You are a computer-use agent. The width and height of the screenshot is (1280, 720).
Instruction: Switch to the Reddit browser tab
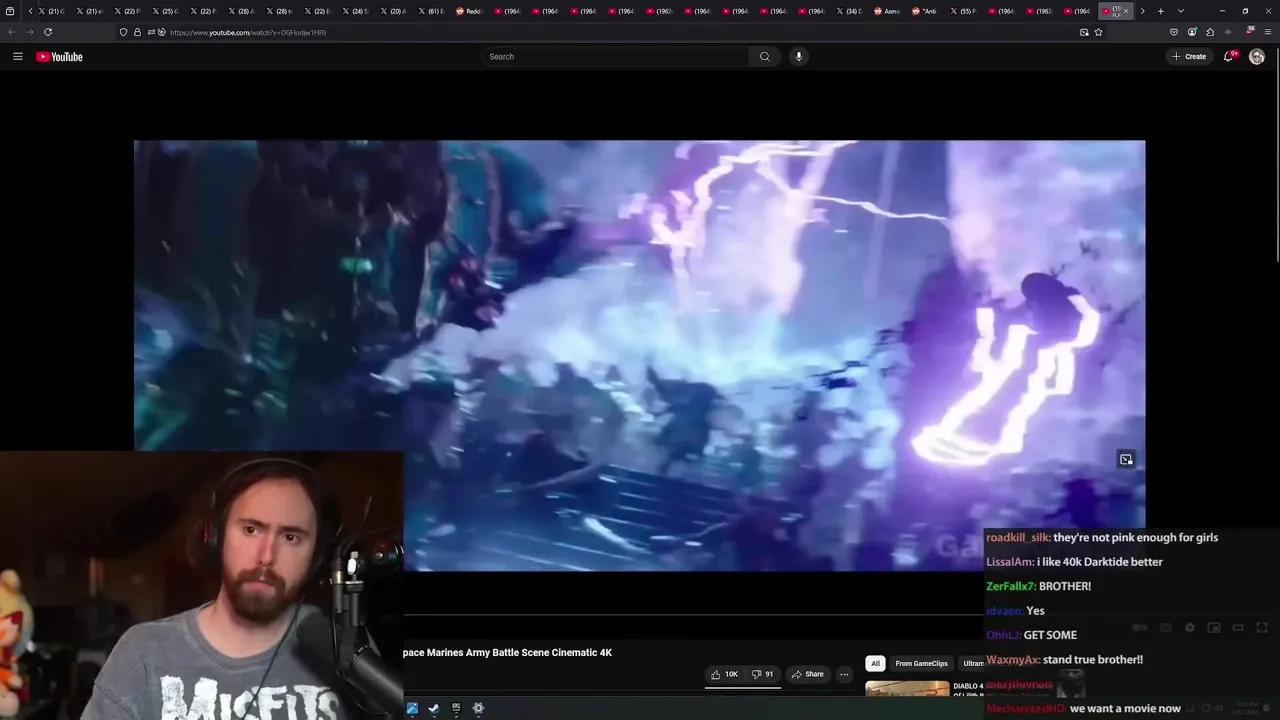coord(469,11)
